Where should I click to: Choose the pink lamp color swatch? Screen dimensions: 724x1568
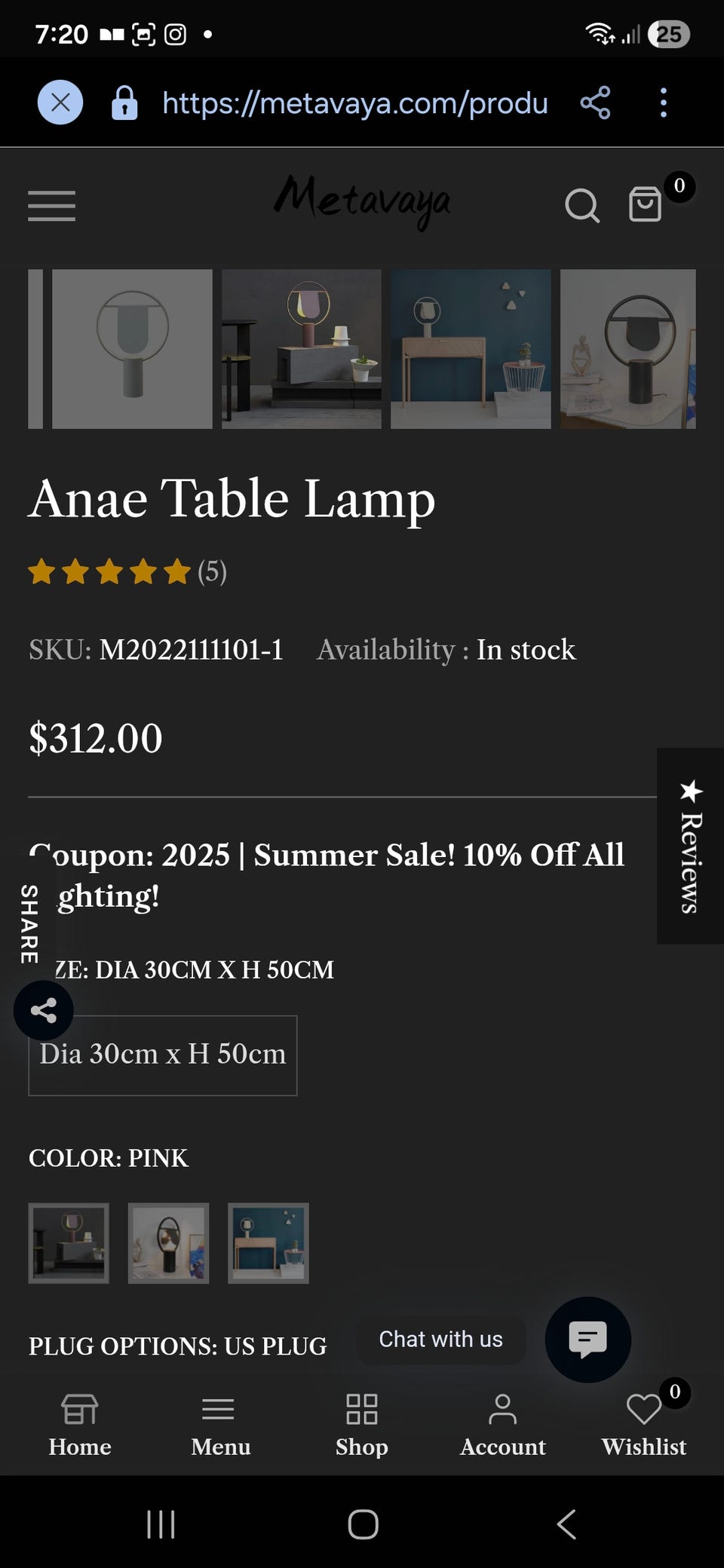(x=69, y=1243)
